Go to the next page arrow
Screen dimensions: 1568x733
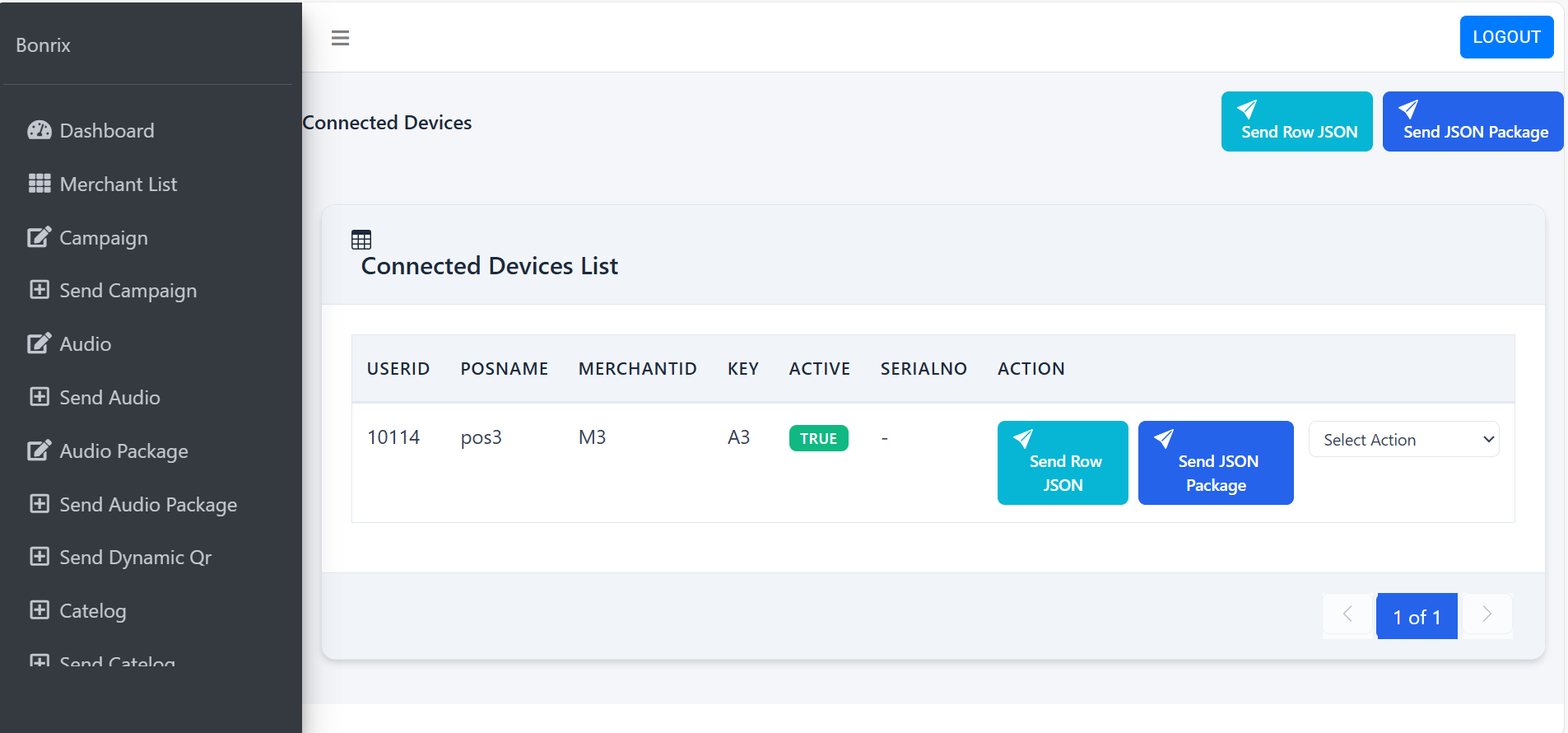tap(1487, 615)
